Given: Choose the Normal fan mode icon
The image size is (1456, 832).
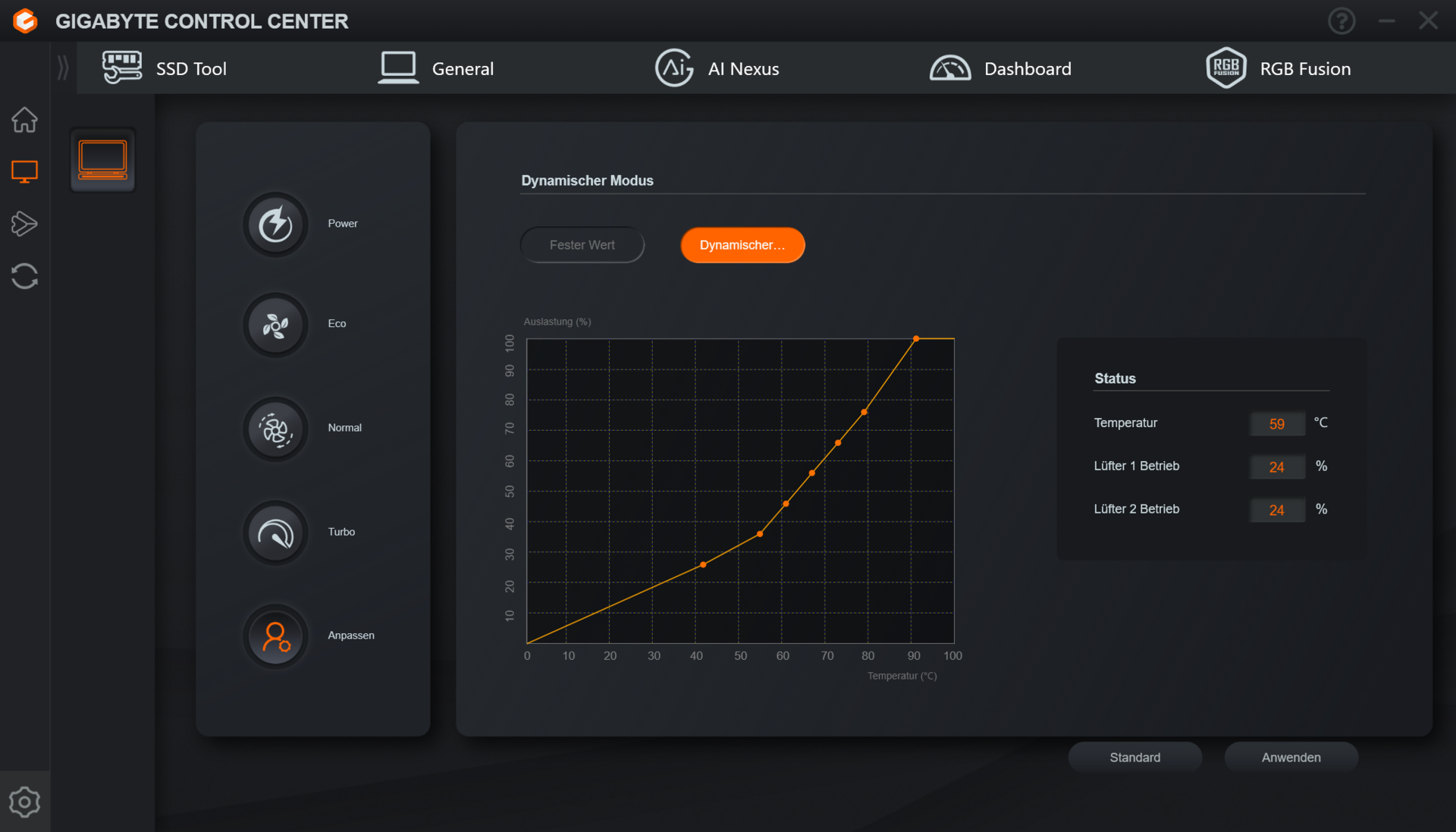Looking at the screenshot, I should click(x=275, y=429).
